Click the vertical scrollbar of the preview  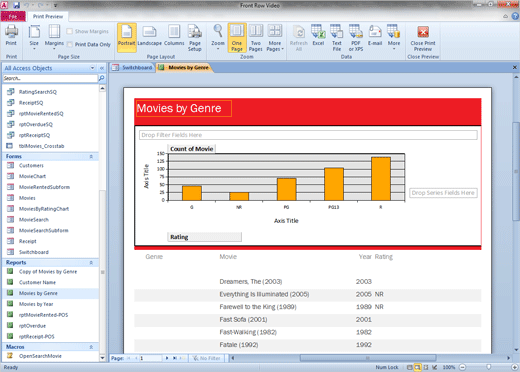pos(516,172)
